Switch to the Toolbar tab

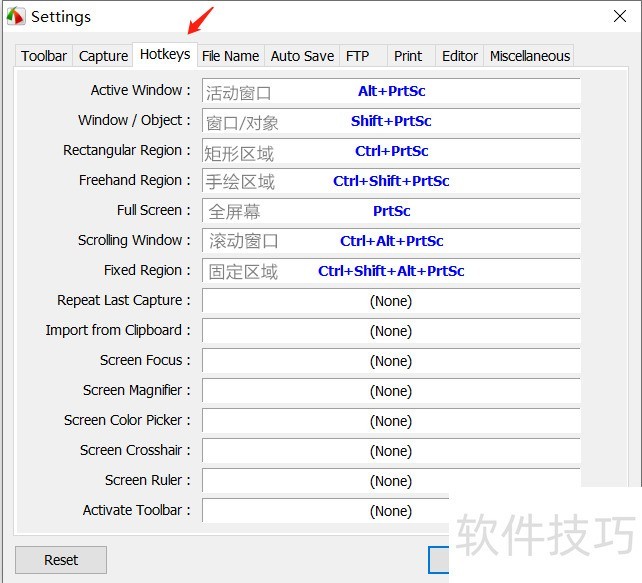44,56
